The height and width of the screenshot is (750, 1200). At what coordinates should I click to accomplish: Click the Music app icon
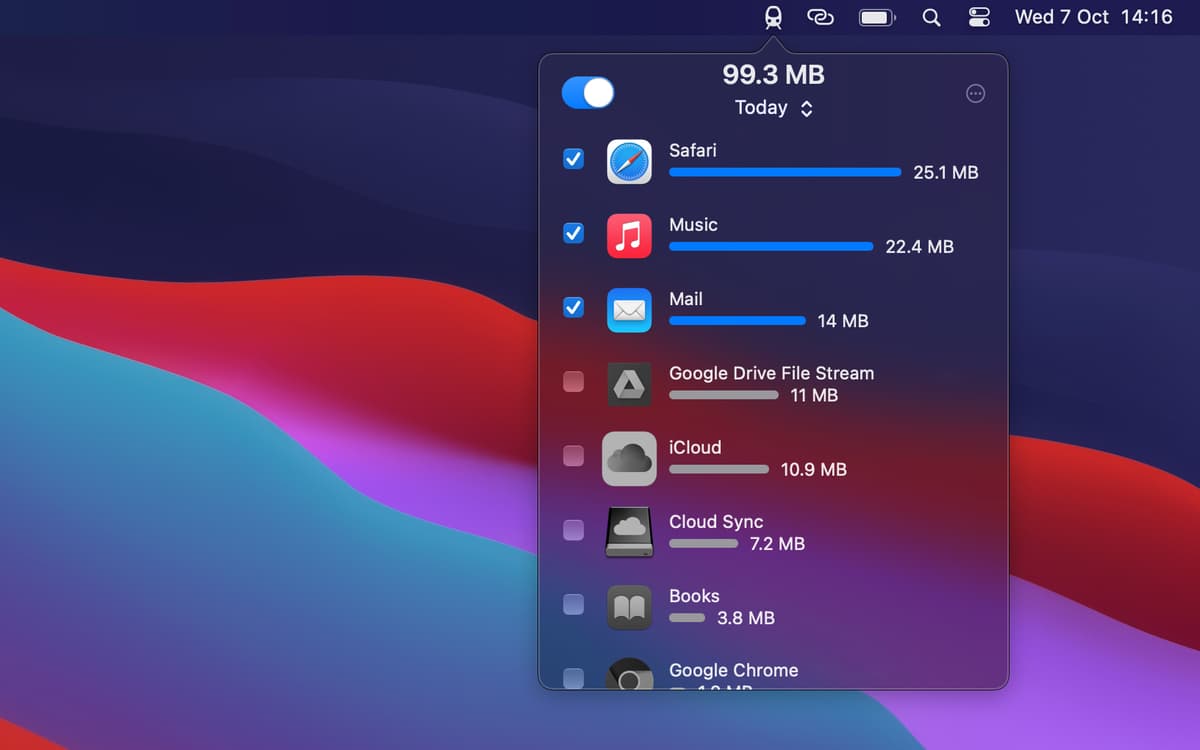(x=629, y=236)
